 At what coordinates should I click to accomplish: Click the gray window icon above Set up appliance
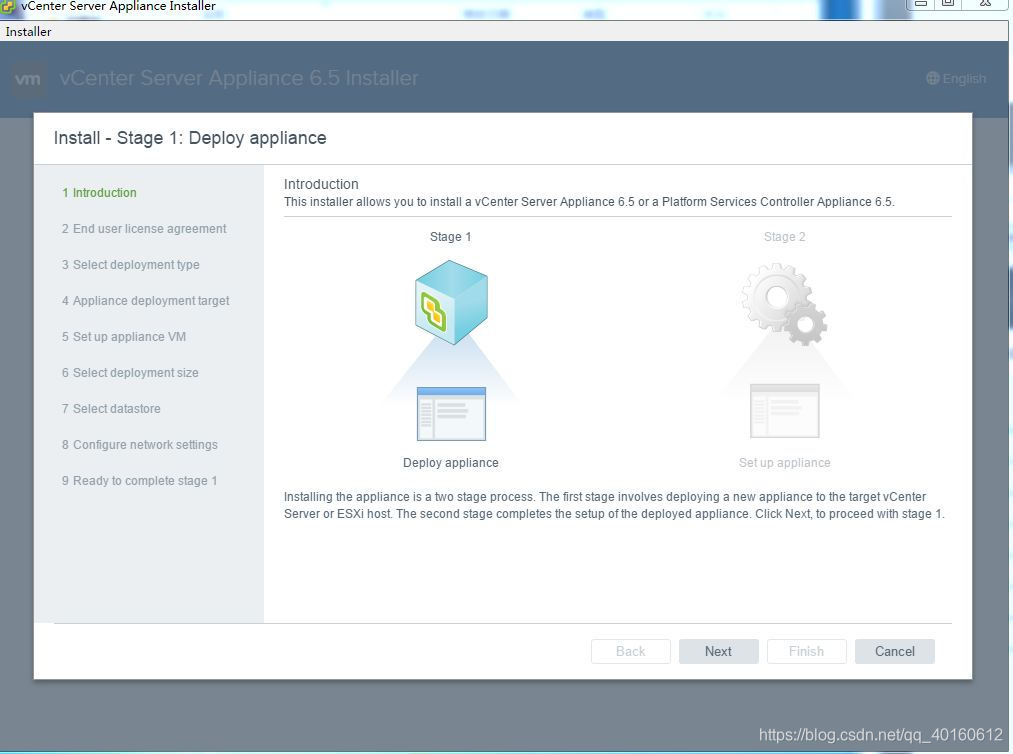tap(784, 411)
